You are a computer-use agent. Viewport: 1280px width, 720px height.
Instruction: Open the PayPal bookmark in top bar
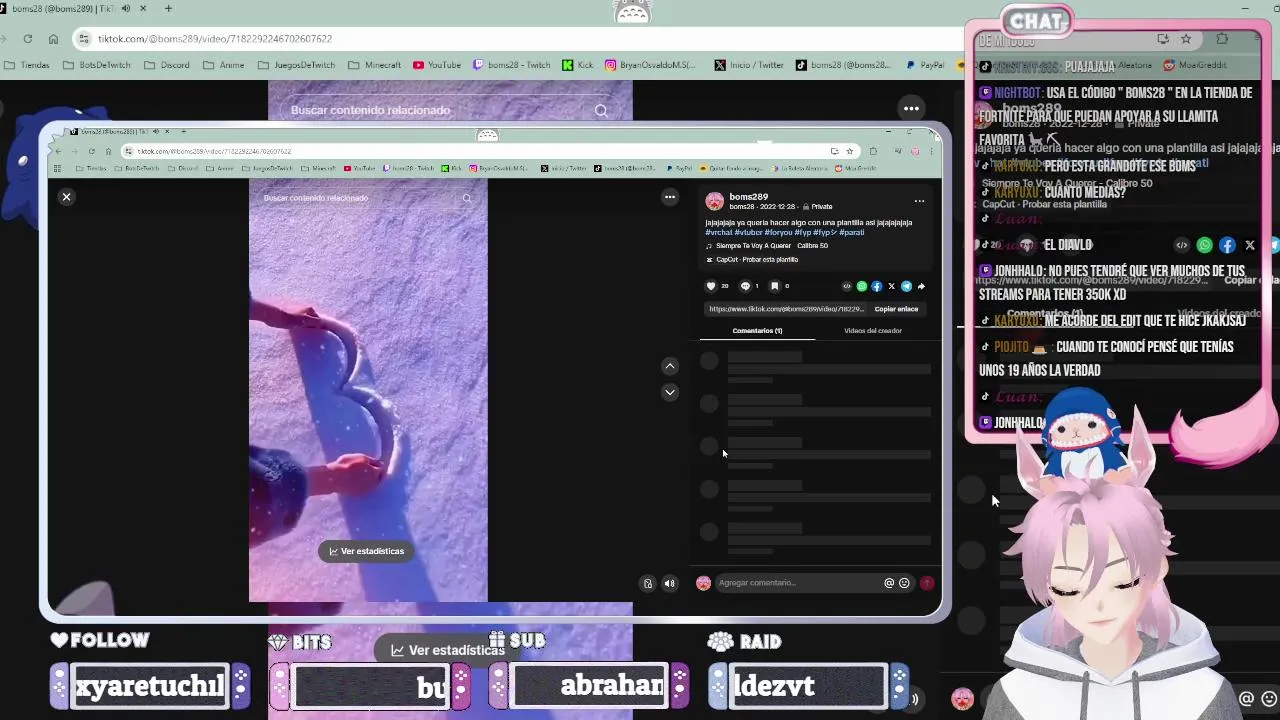point(925,65)
